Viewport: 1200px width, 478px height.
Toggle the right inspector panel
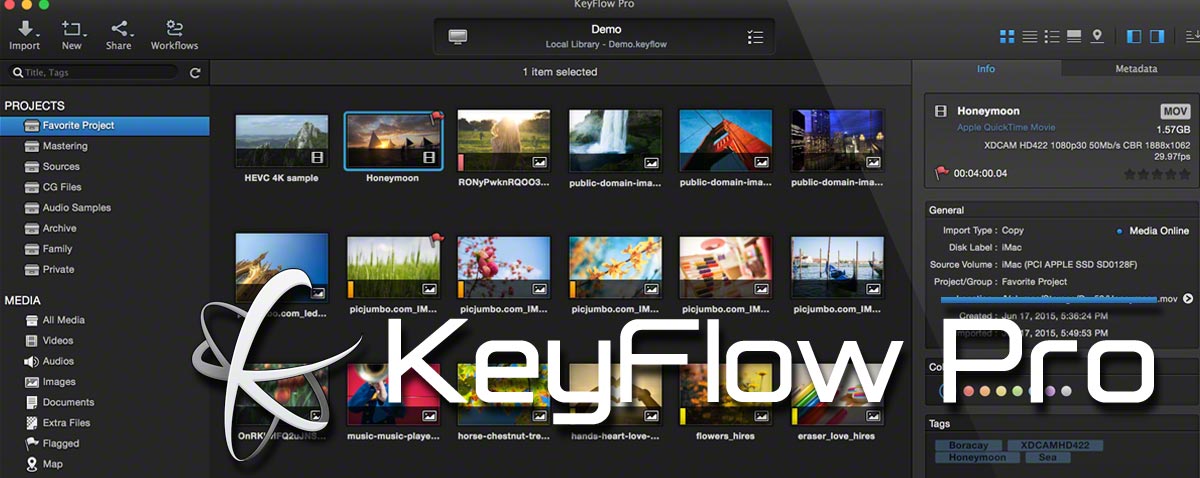pyautogui.click(x=1157, y=37)
